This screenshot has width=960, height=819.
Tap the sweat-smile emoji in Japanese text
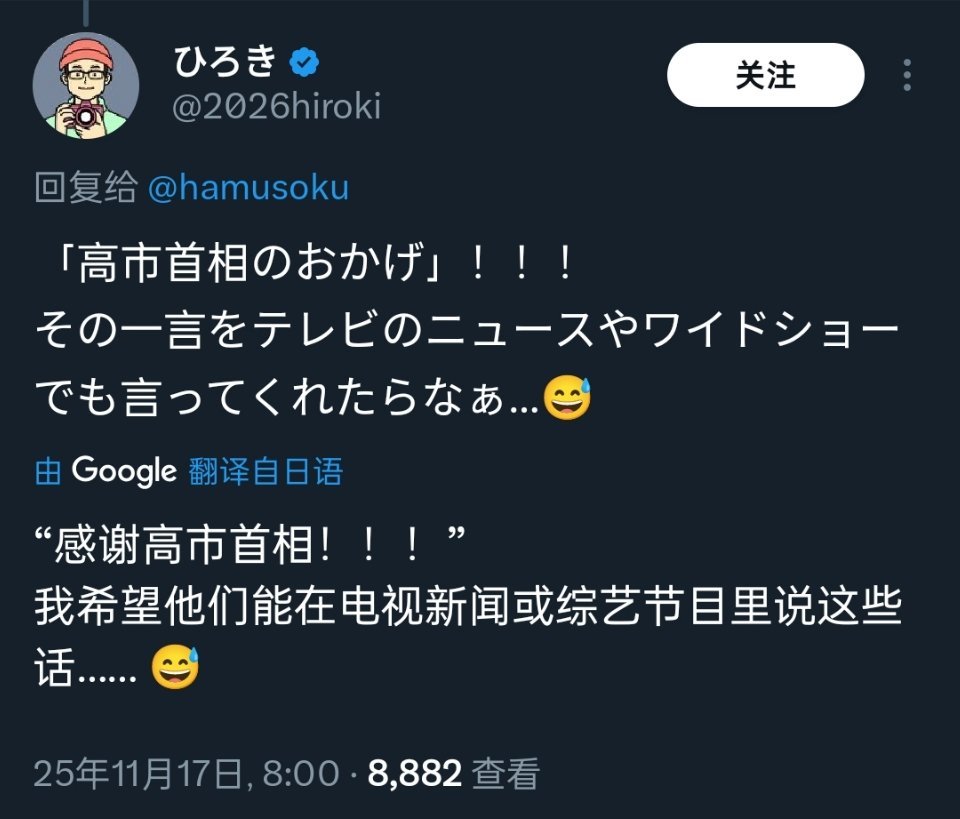point(567,398)
